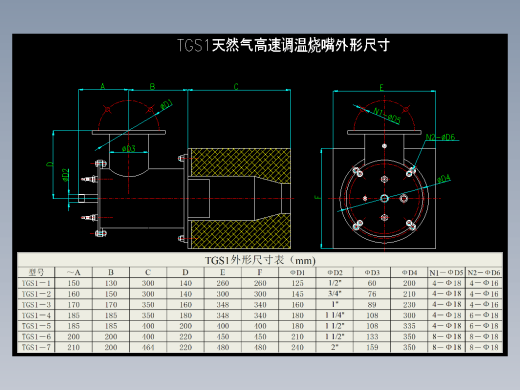
Task: Click the 76 ΦD3 value for TGS1-2
Action: [372, 294]
